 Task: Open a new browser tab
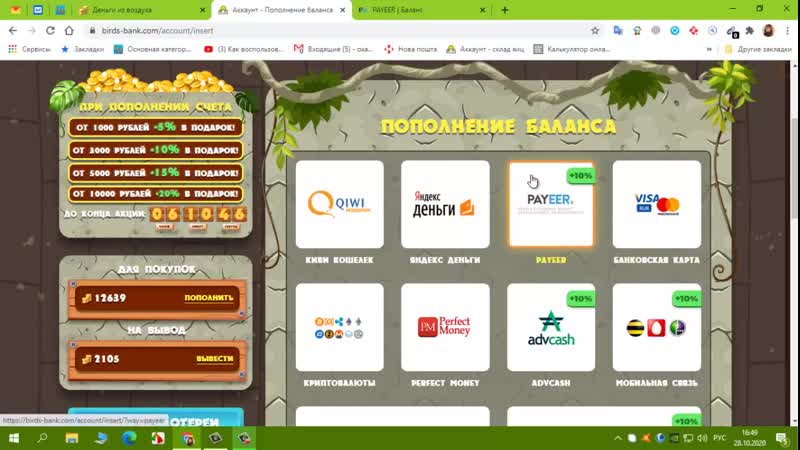505,10
